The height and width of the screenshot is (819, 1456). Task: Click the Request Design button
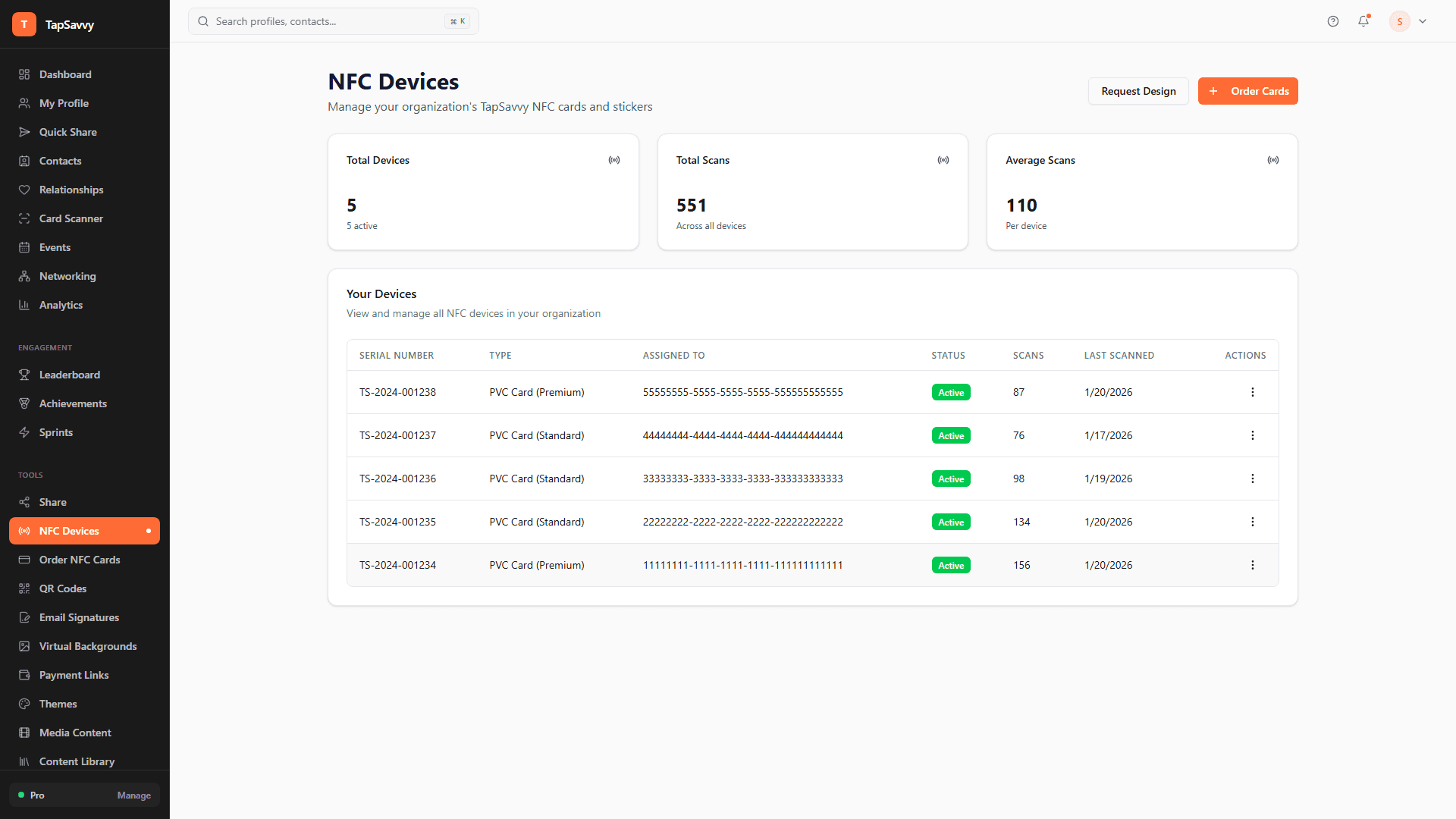coord(1137,91)
